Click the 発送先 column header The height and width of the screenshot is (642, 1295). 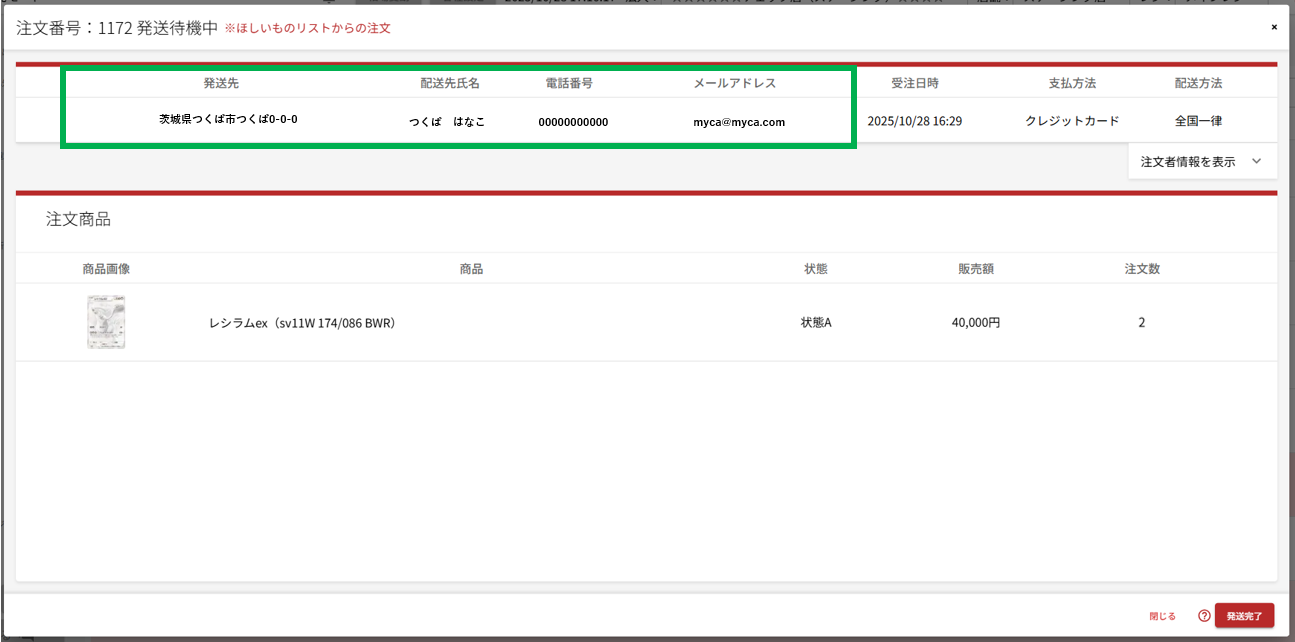click(221, 83)
